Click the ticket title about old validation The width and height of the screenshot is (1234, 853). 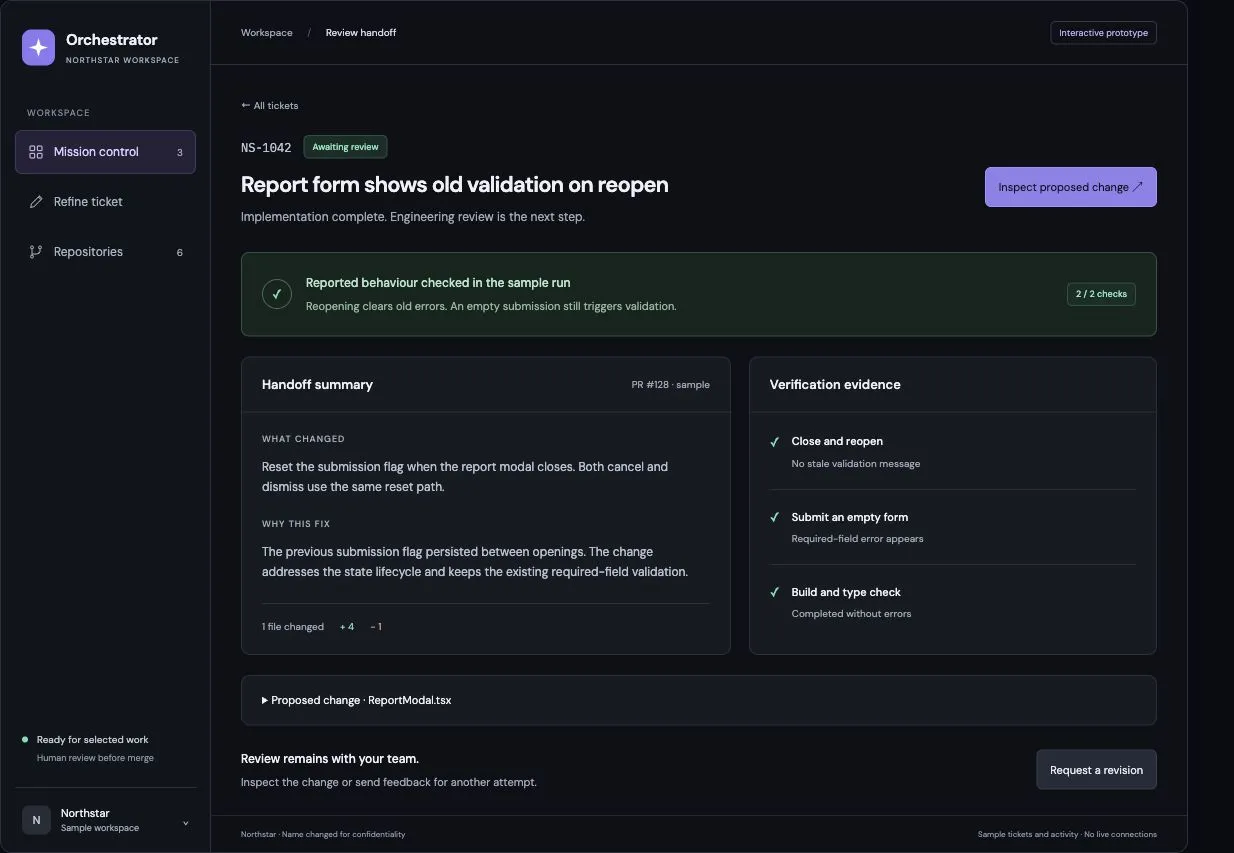[455, 185]
